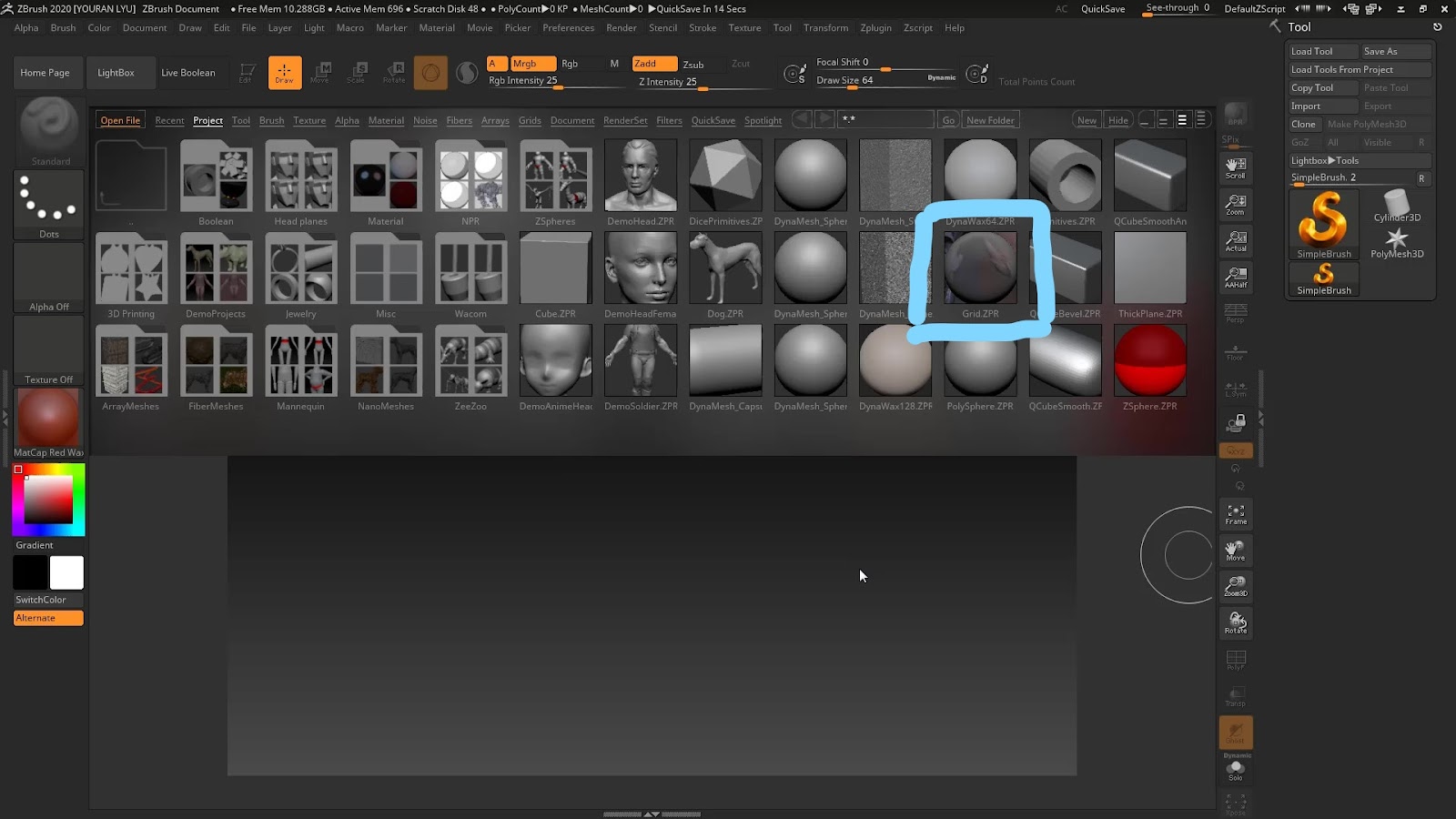Go forward with the LightBox right arrow
Screen dimensions: 1456x819
[x=824, y=119]
